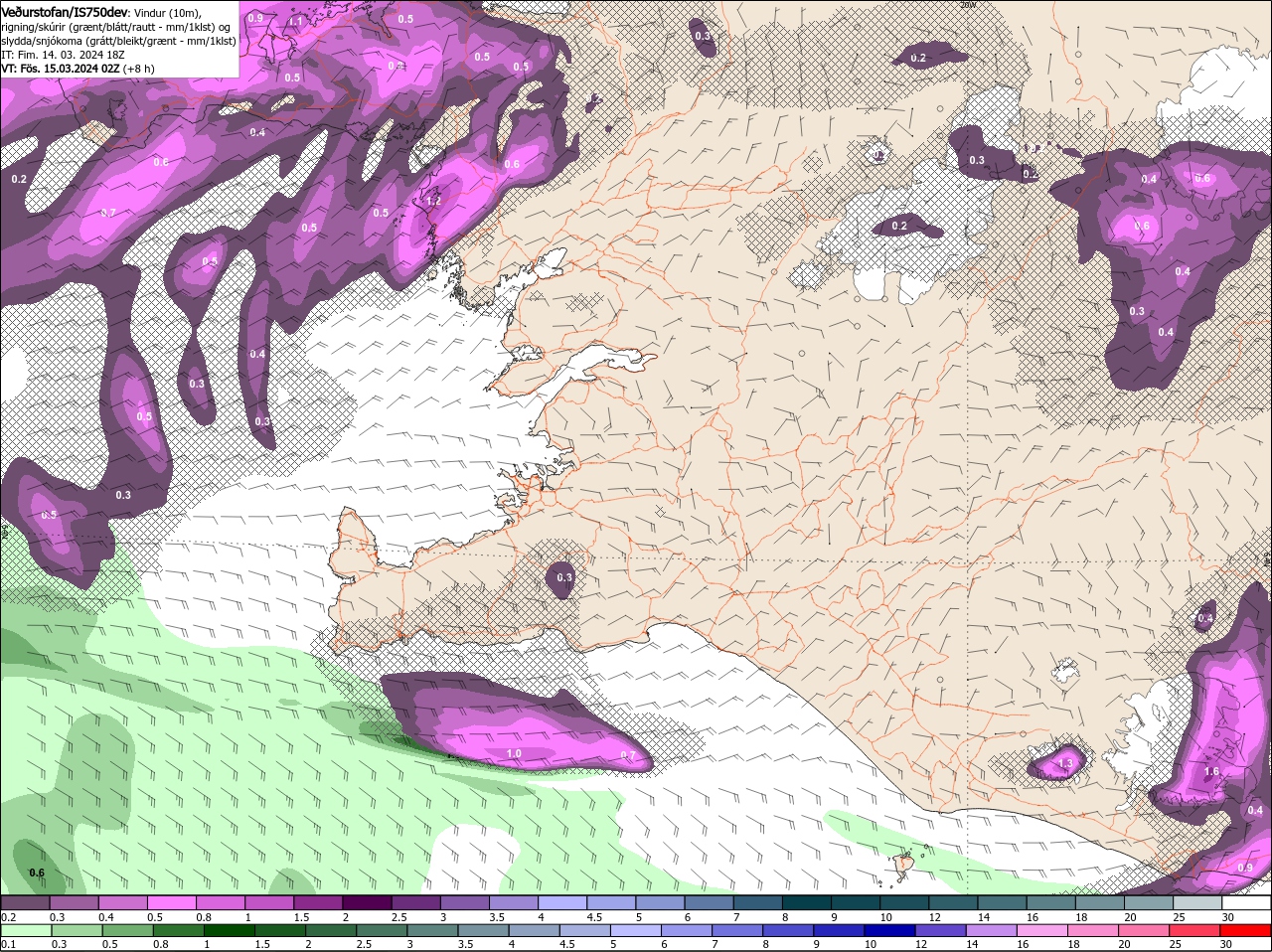Click the bold 0.6 rain value in the green area

point(37,873)
